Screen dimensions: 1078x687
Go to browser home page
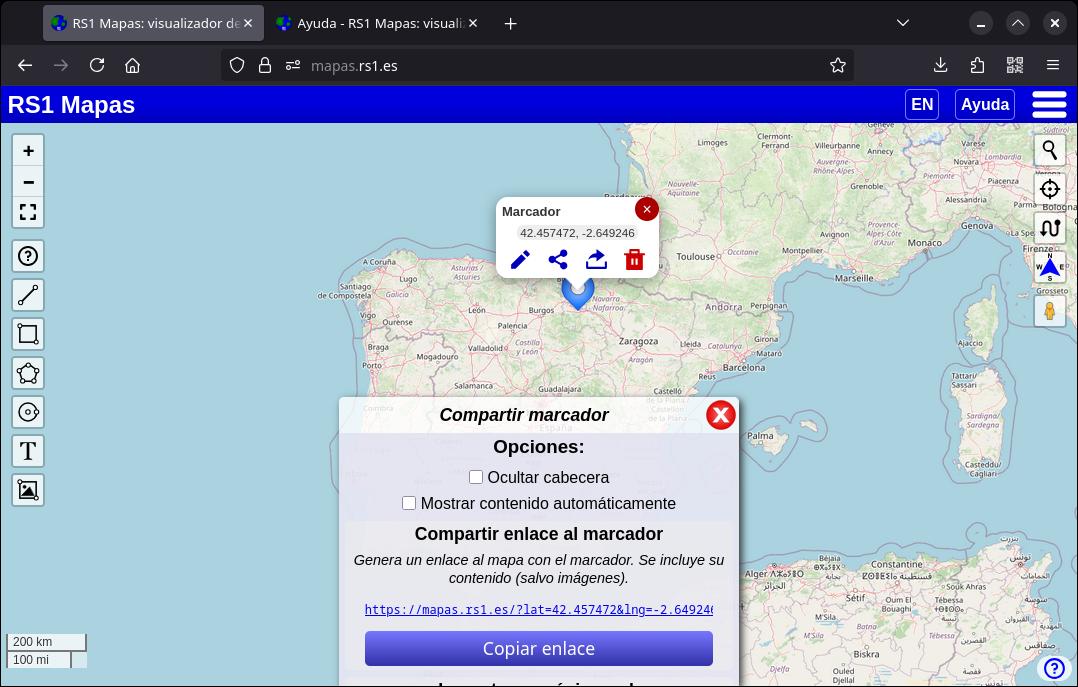coord(133,65)
